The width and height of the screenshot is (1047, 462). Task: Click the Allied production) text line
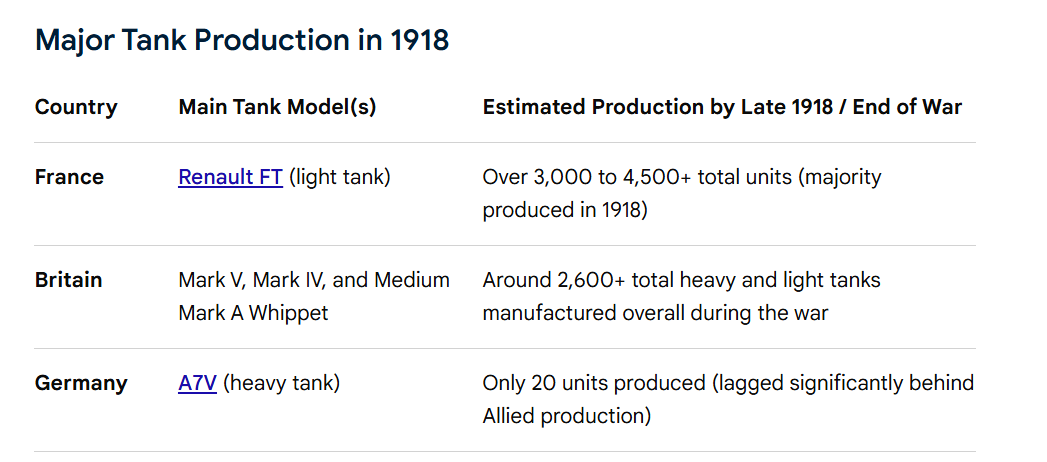tap(566, 417)
